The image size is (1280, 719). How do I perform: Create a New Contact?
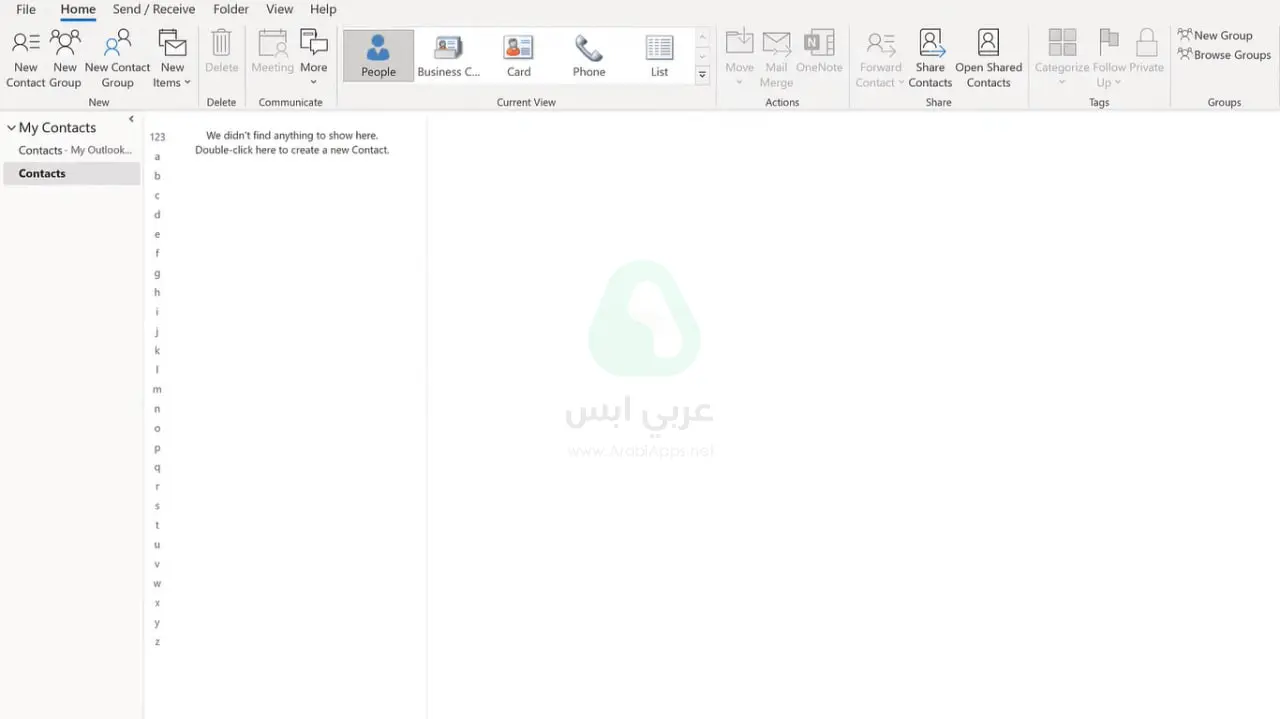click(26, 55)
